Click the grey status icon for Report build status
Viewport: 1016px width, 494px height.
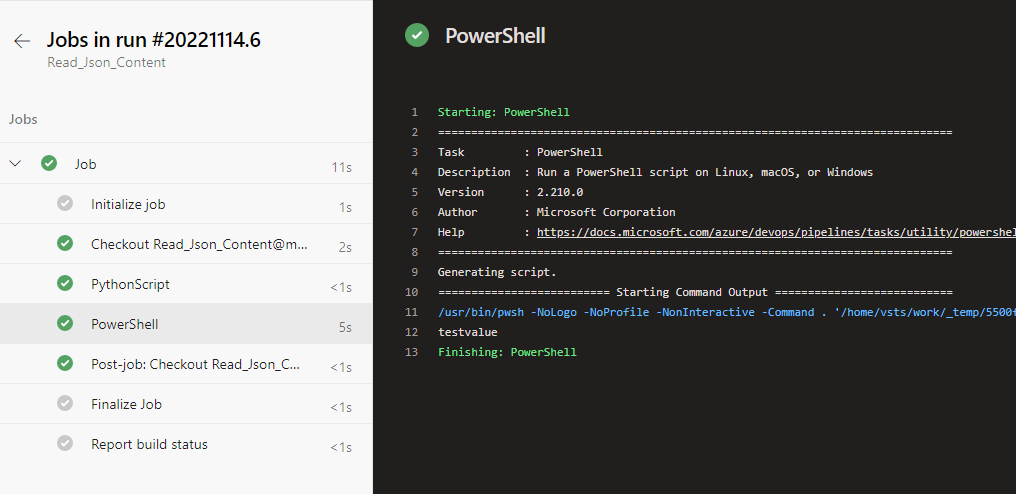pos(65,443)
